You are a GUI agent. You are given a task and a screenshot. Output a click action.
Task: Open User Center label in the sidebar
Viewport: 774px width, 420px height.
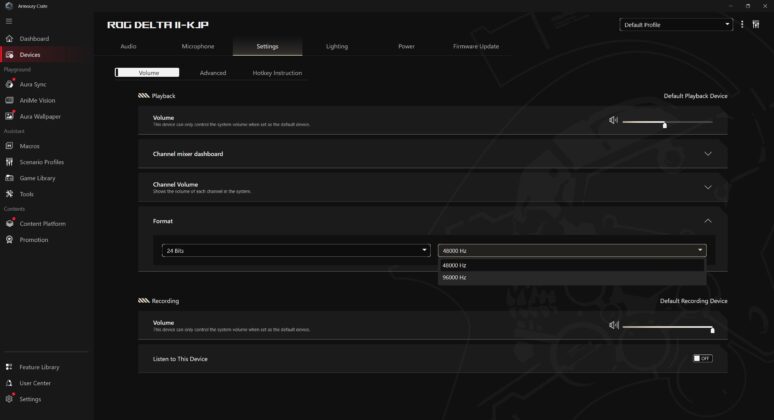tap(35, 383)
